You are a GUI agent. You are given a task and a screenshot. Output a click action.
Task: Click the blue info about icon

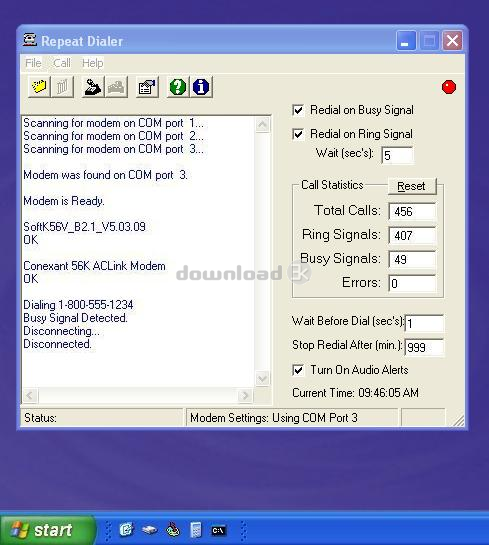coord(201,87)
